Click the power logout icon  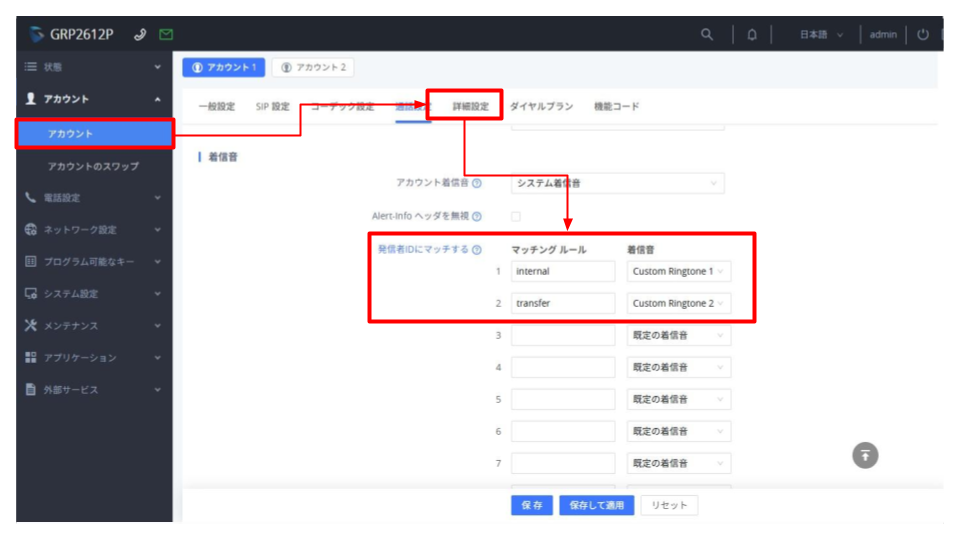pyautogui.click(x=923, y=34)
